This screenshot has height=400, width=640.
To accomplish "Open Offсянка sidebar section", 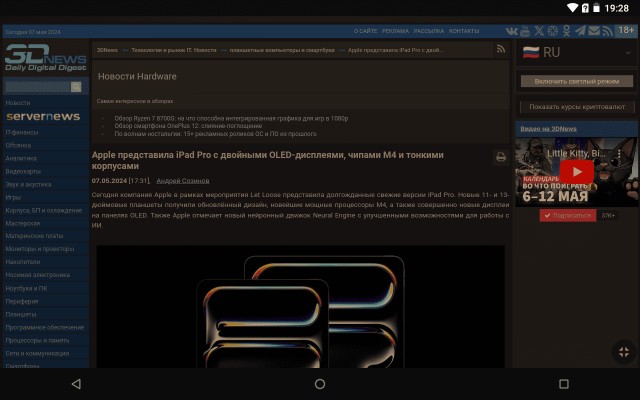I will coord(18,145).
